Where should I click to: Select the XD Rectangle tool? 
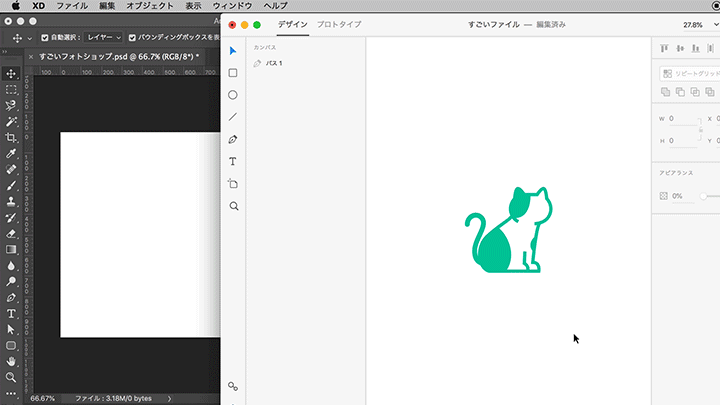coord(233,73)
